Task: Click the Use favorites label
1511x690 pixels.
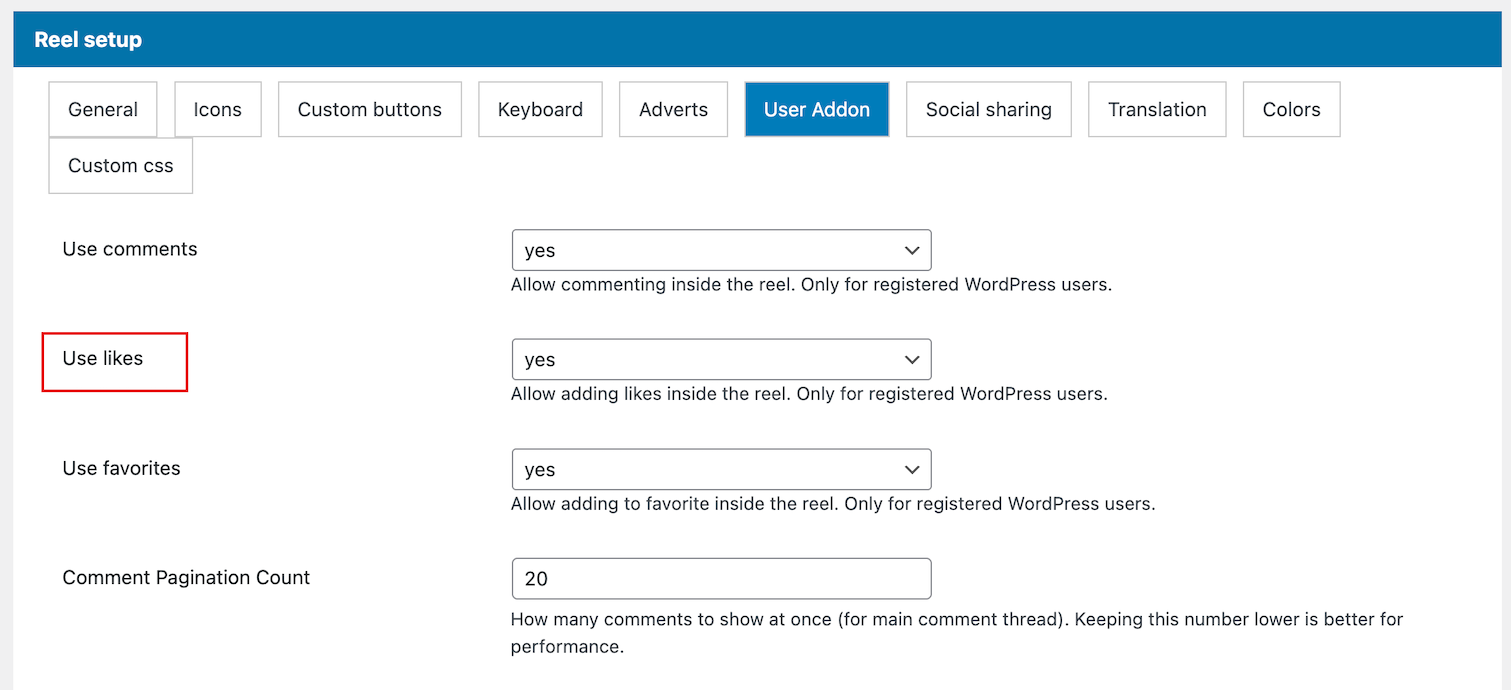Action: pyautogui.click(x=121, y=468)
